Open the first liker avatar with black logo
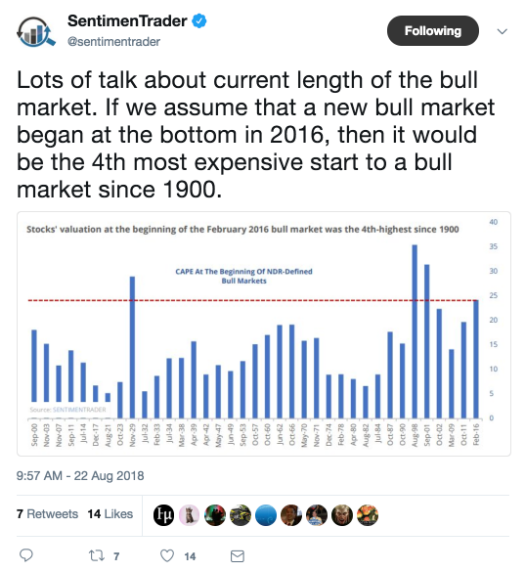Image resolution: width=513 pixels, height=577 pixels. tap(164, 514)
